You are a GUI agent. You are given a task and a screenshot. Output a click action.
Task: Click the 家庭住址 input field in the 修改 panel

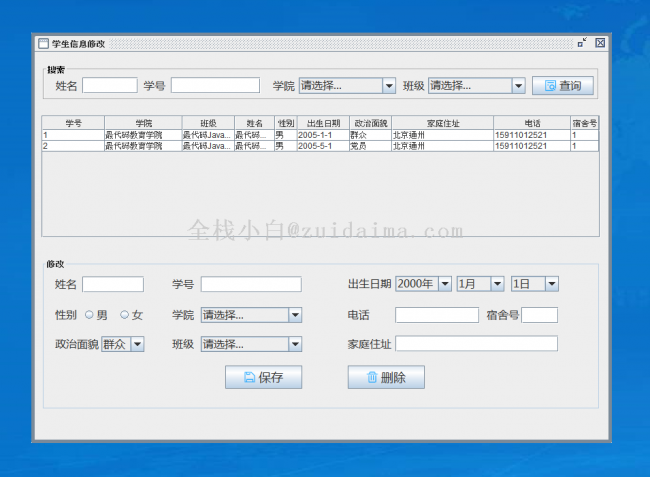476,344
